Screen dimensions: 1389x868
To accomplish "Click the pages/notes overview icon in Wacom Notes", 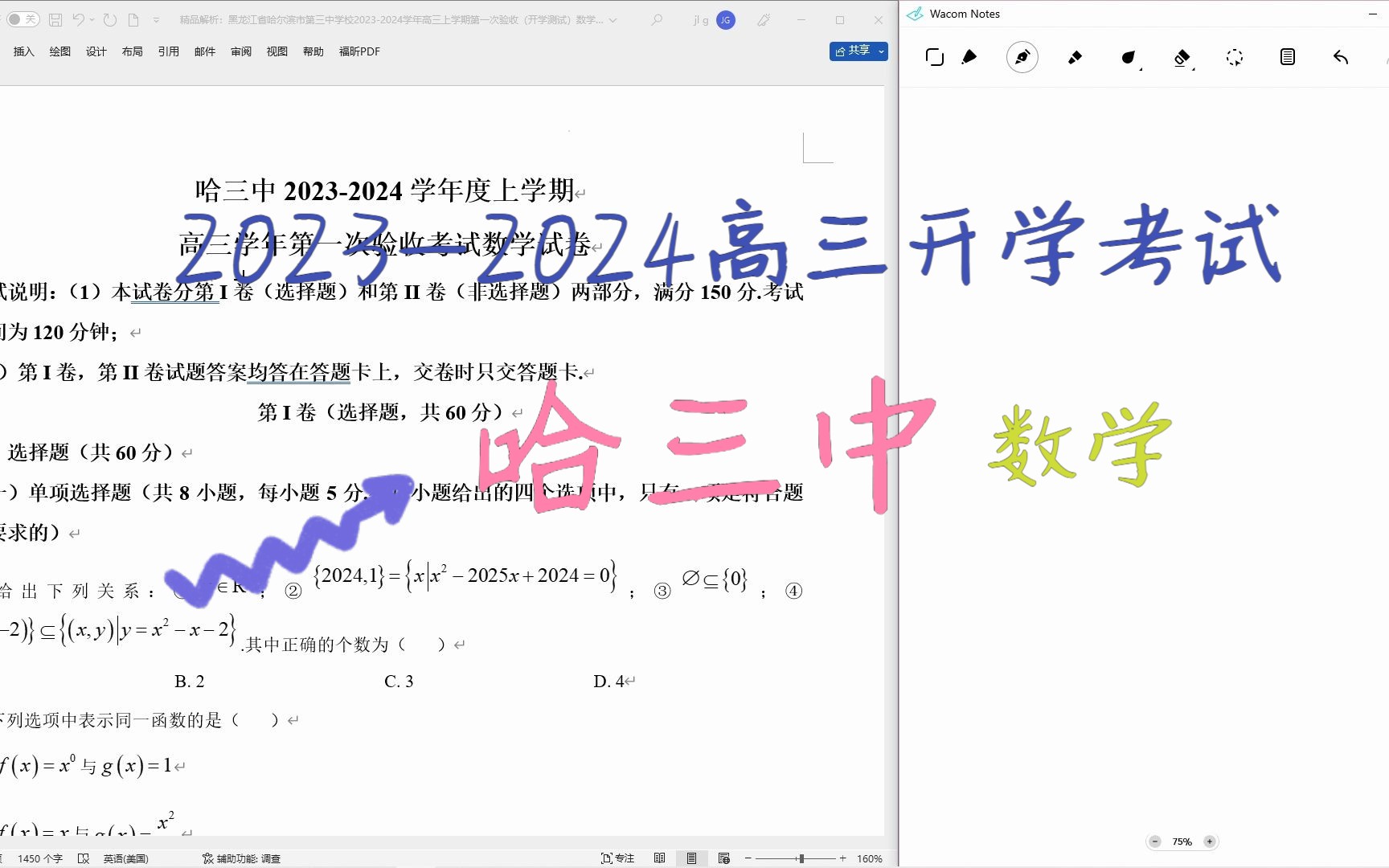I will click(x=935, y=57).
